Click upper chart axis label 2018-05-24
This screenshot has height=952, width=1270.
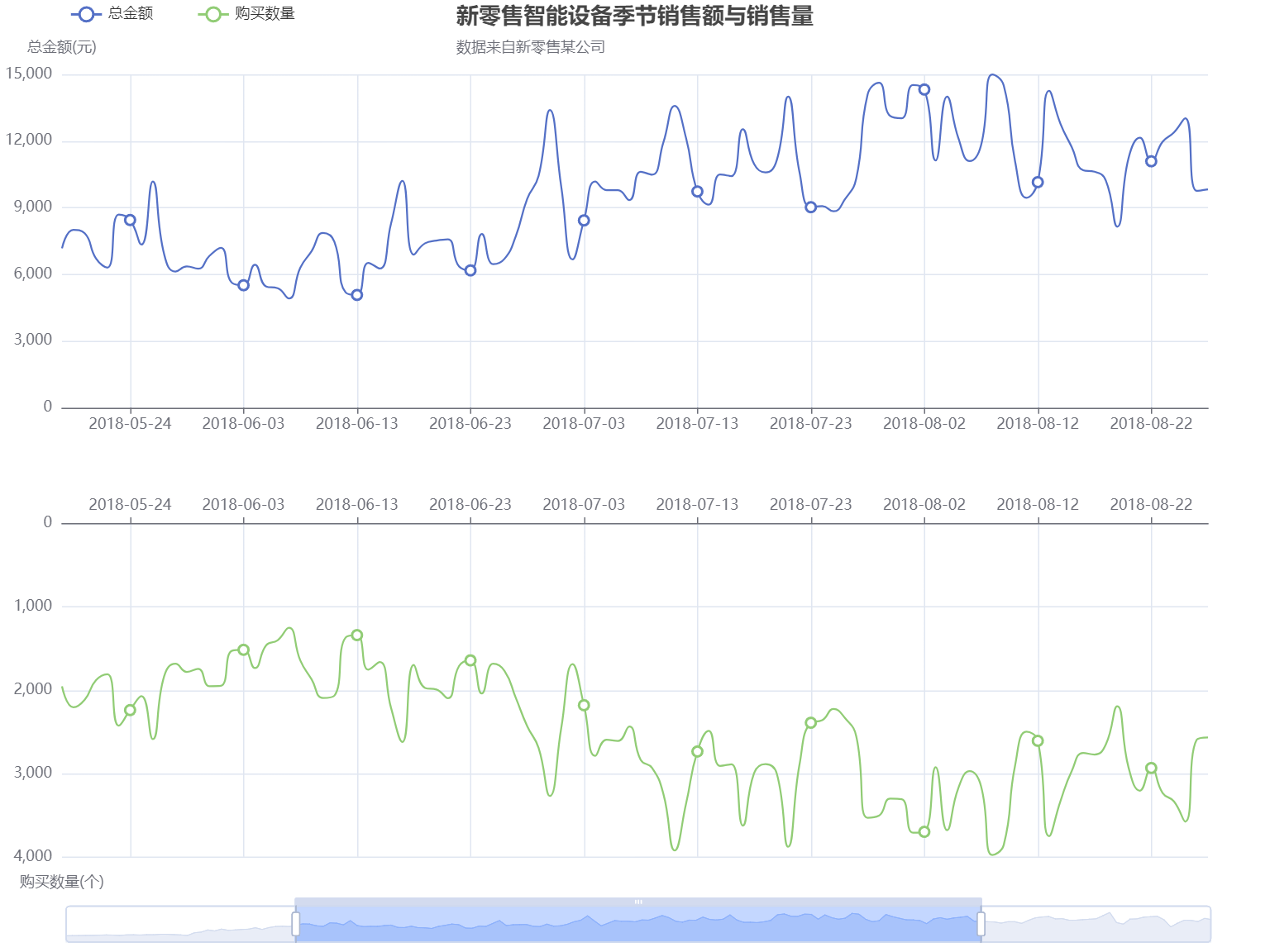click(130, 424)
